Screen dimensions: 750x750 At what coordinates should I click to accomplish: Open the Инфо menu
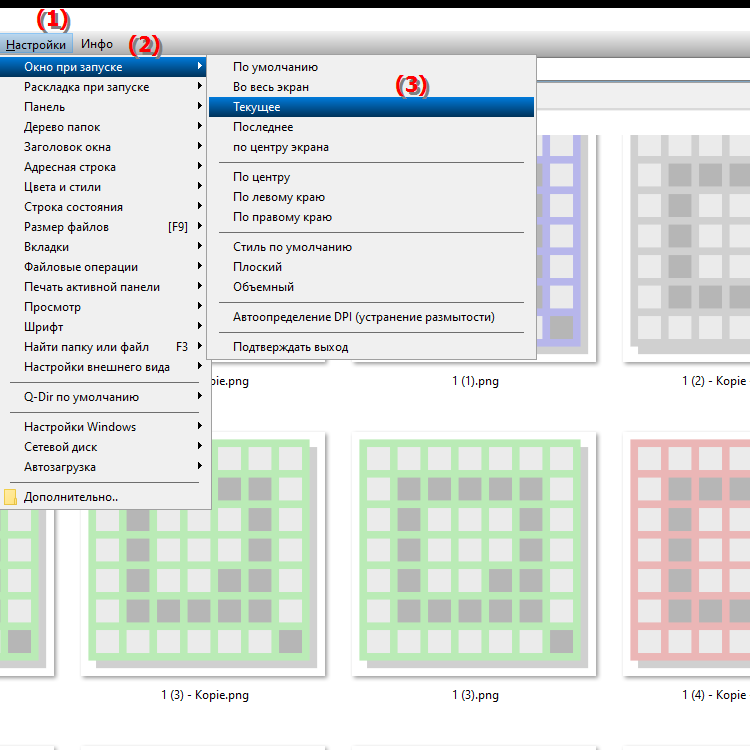(x=97, y=44)
